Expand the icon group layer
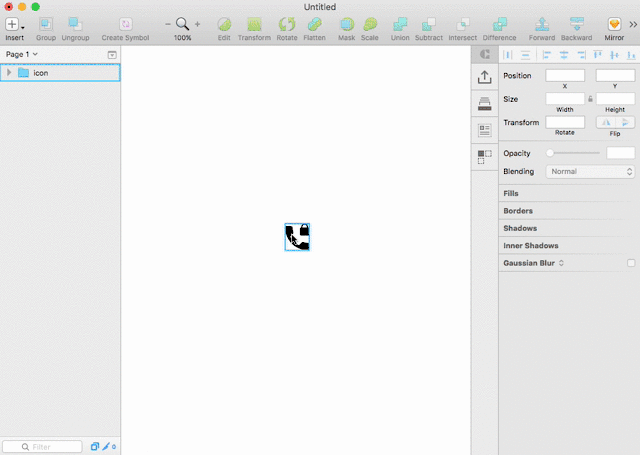The image size is (640, 455). (x=9, y=73)
